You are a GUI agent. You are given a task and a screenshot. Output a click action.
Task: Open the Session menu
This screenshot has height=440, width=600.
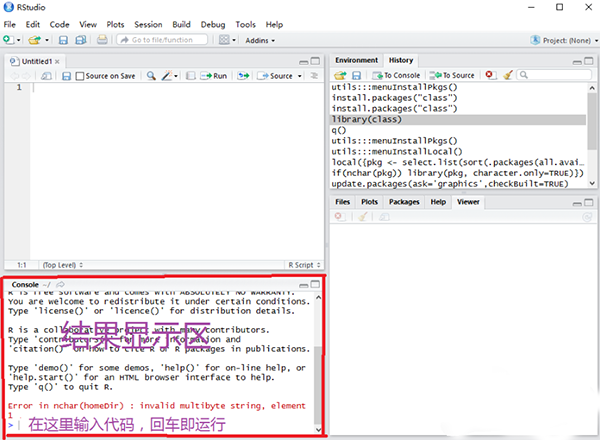(148, 24)
